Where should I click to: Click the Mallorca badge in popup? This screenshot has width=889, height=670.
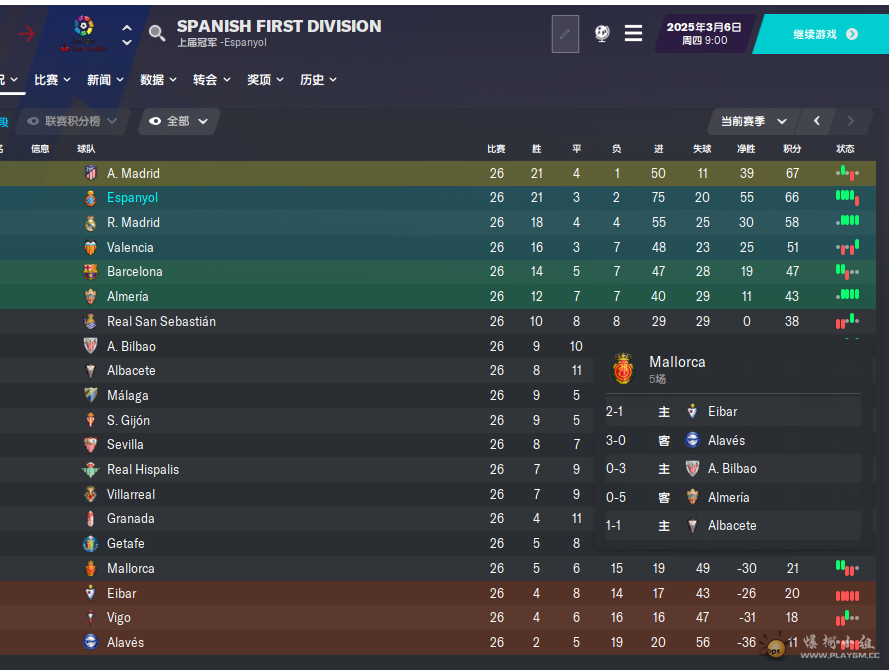point(623,369)
